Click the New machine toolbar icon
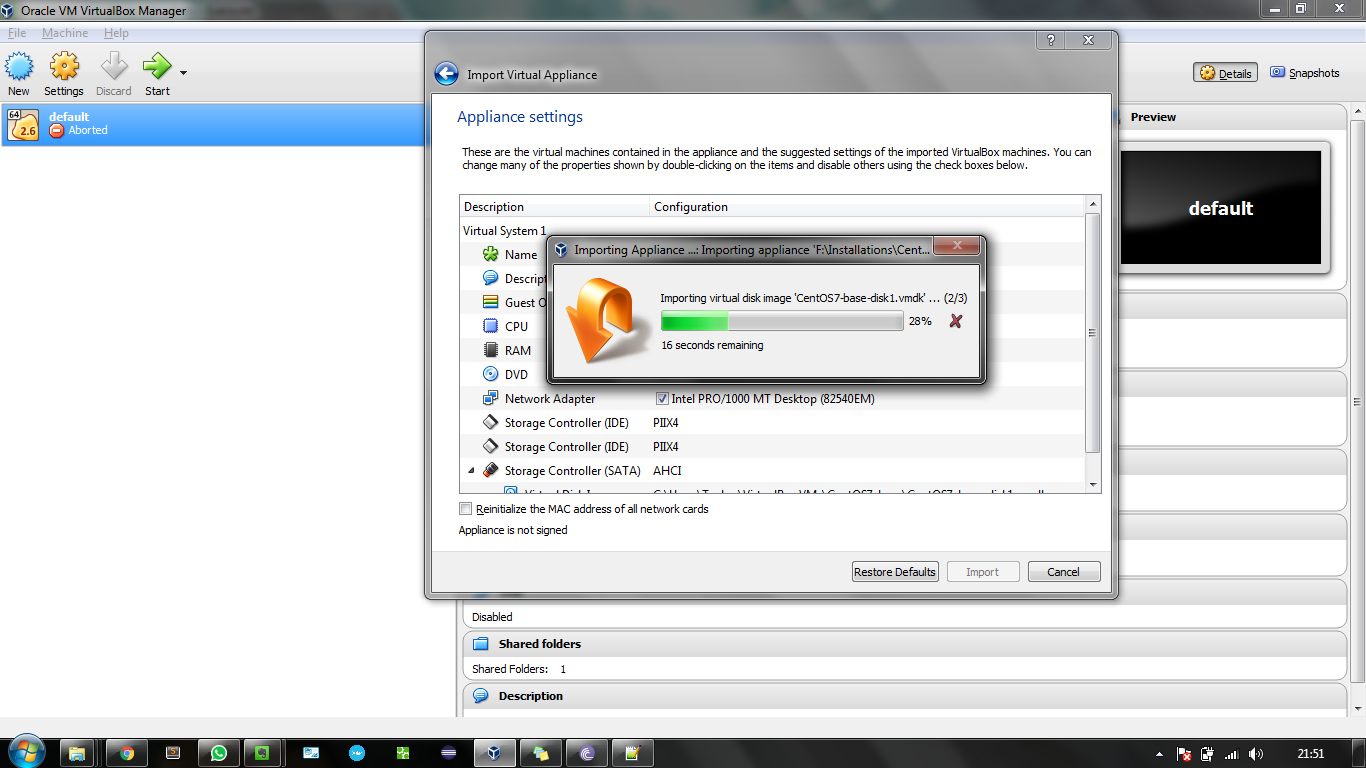1366x768 pixels. pos(19,67)
